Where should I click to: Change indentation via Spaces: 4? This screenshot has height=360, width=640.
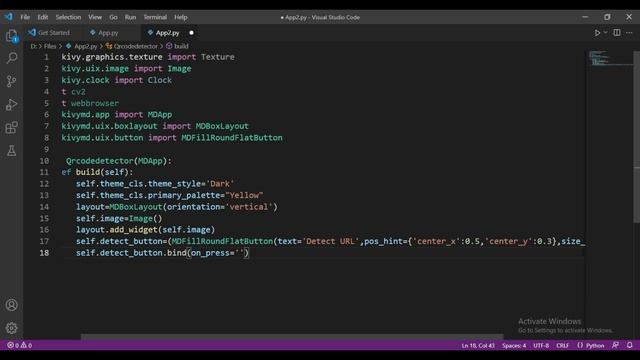(514, 345)
